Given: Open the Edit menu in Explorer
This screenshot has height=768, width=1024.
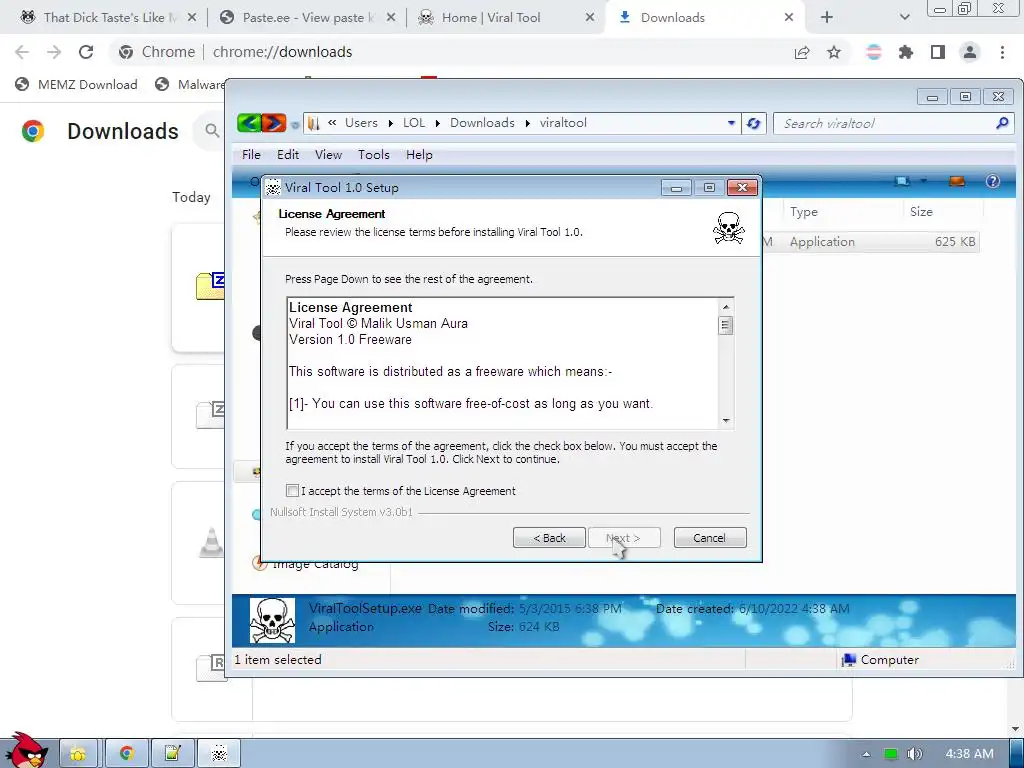Looking at the screenshot, I should 287,155.
